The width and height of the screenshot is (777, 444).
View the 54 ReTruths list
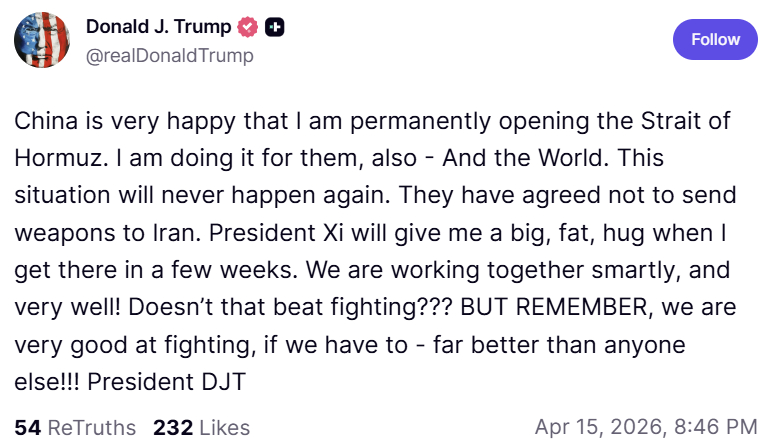75,427
